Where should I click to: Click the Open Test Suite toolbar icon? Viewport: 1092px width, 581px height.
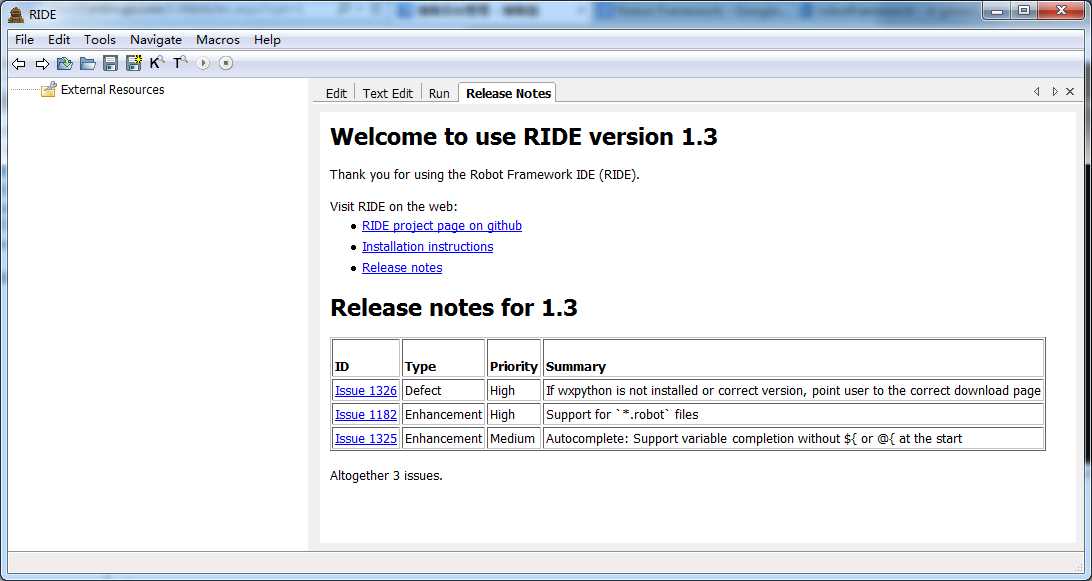pos(65,63)
